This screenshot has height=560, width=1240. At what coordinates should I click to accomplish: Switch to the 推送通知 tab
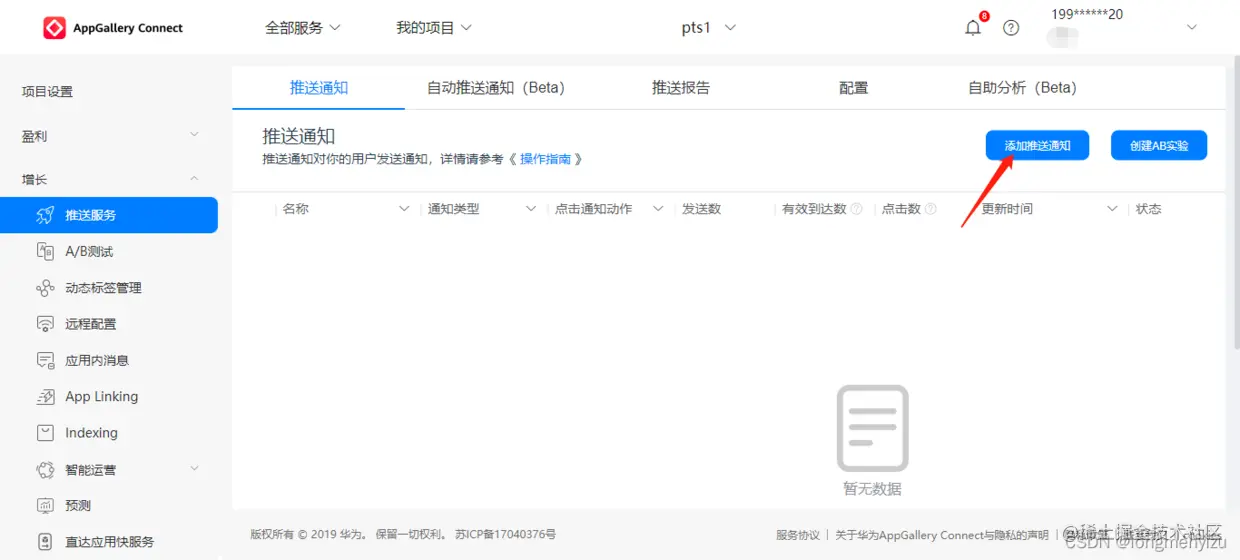(x=319, y=88)
